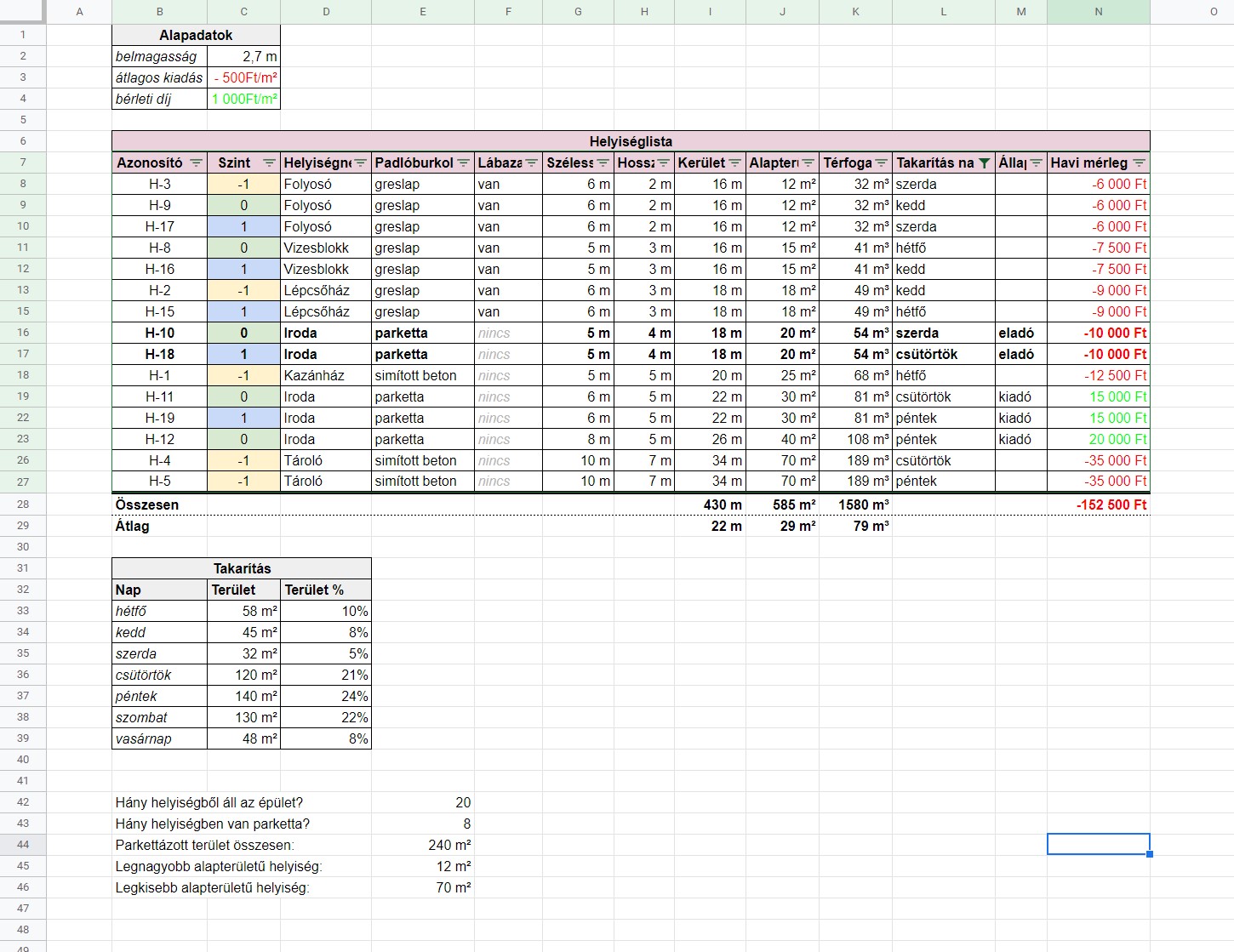Select highlighted row 44 header number
1234x952 pixels.
pos(23,845)
